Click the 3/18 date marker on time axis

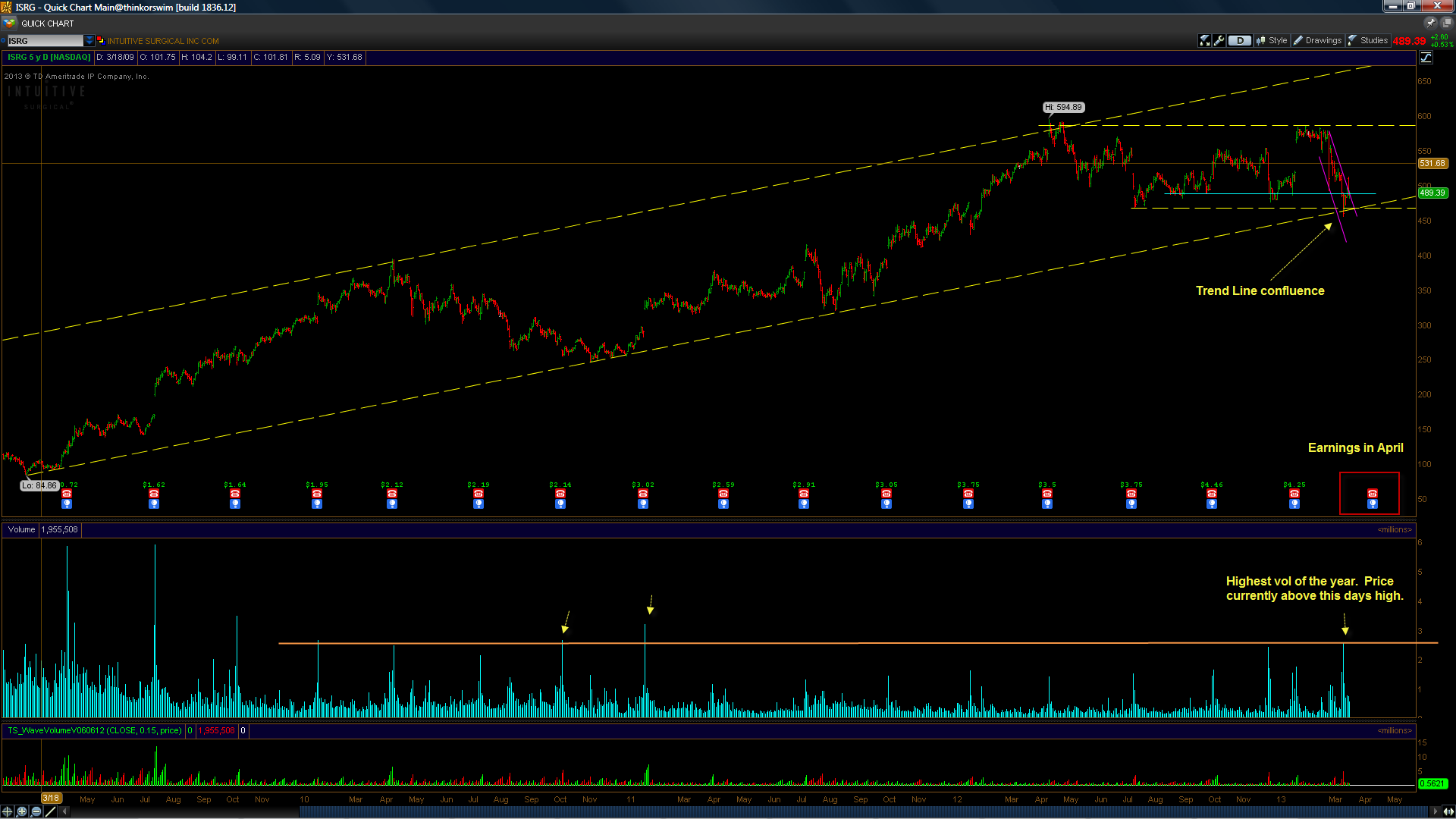51,798
